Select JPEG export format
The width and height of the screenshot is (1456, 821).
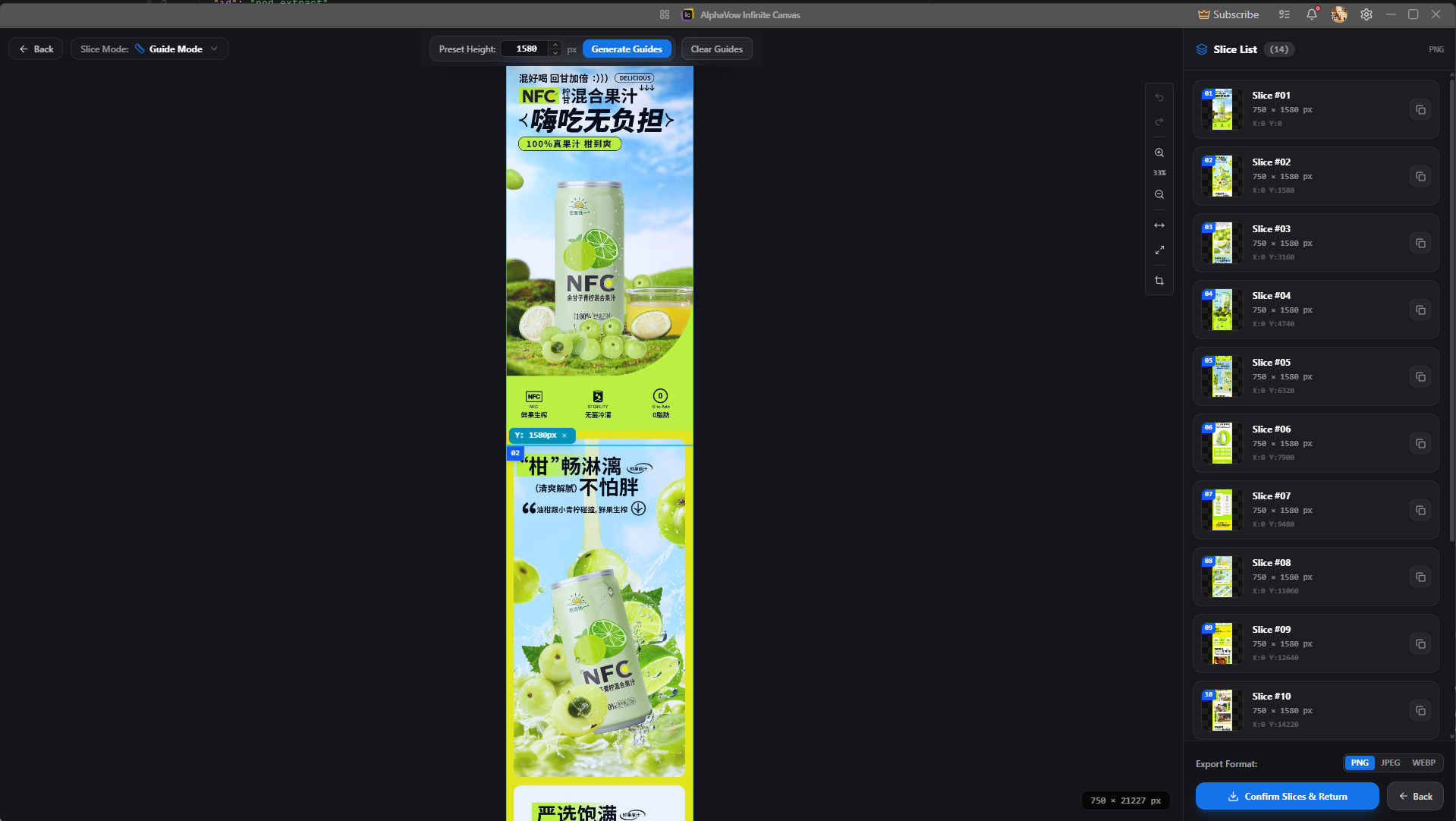[1391, 763]
